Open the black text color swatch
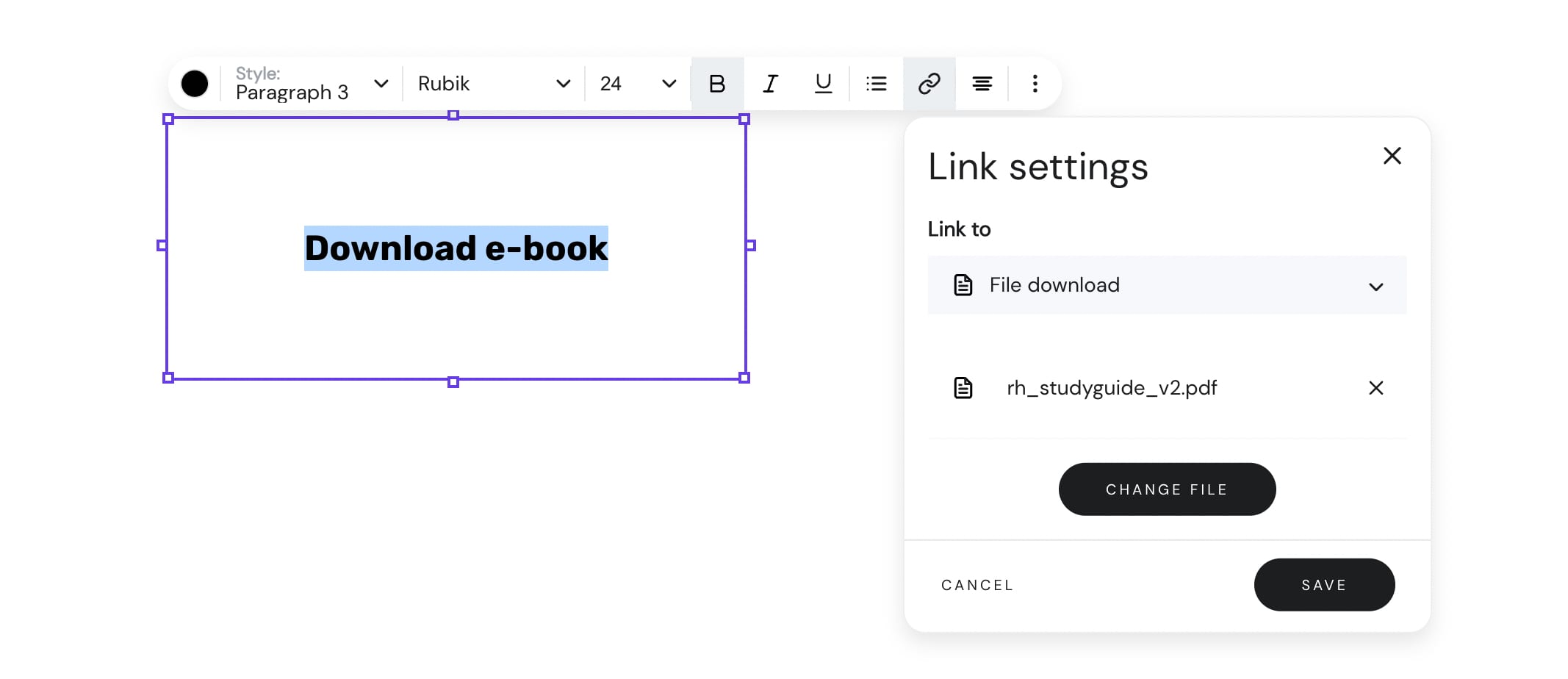Viewport: 1568px width, 679px height. click(x=195, y=84)
